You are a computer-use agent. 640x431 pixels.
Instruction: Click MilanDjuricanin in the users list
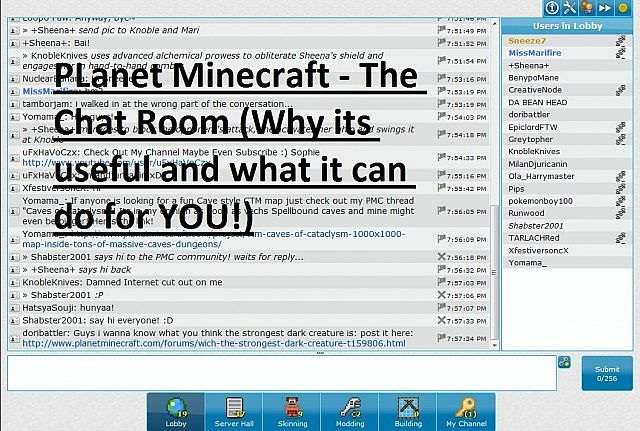point(538,164)
